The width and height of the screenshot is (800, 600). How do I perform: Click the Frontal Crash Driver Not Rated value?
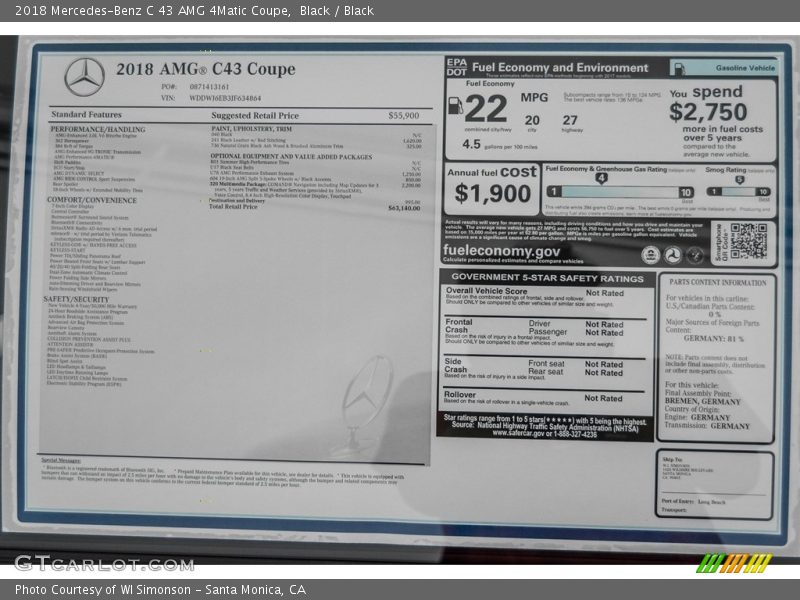(604, 324)
